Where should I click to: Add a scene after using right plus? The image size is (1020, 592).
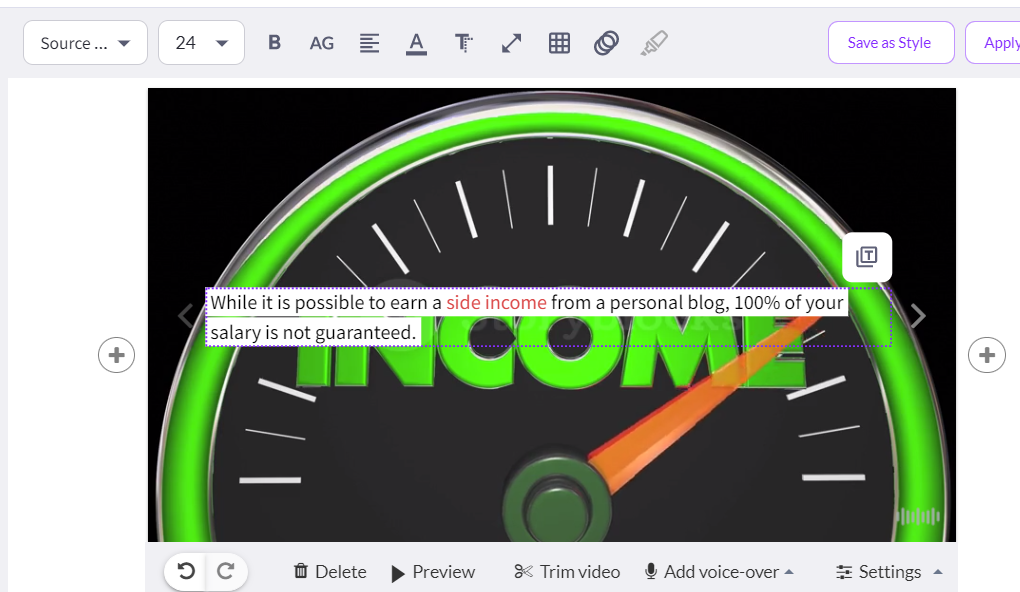click(x=986, y=355)
